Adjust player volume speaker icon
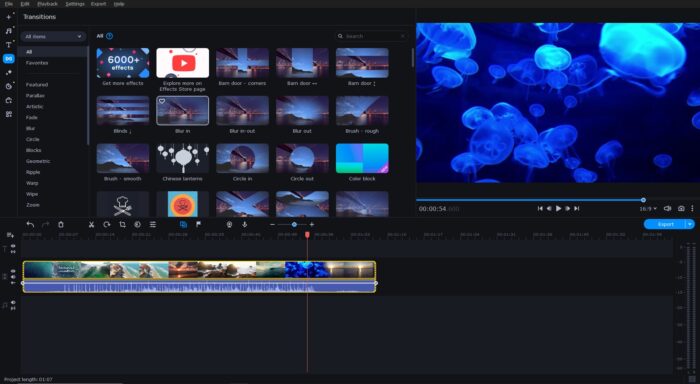The height and width of the screenshot is (384, 700). (667, 209)
